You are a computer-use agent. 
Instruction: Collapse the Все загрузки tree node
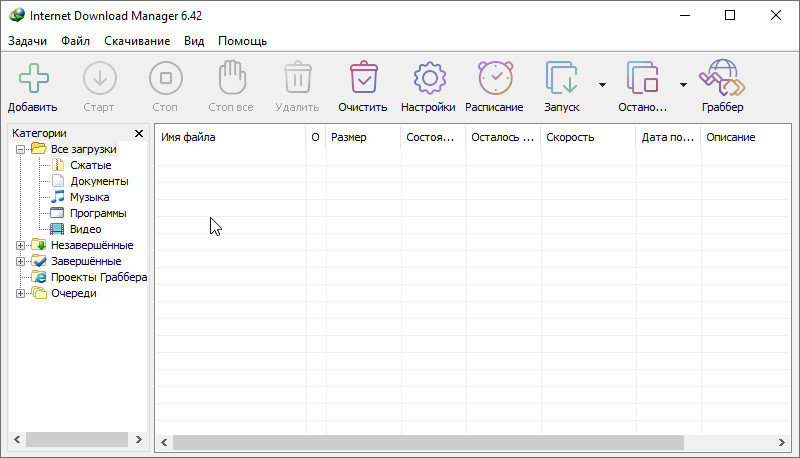(21, 149)
